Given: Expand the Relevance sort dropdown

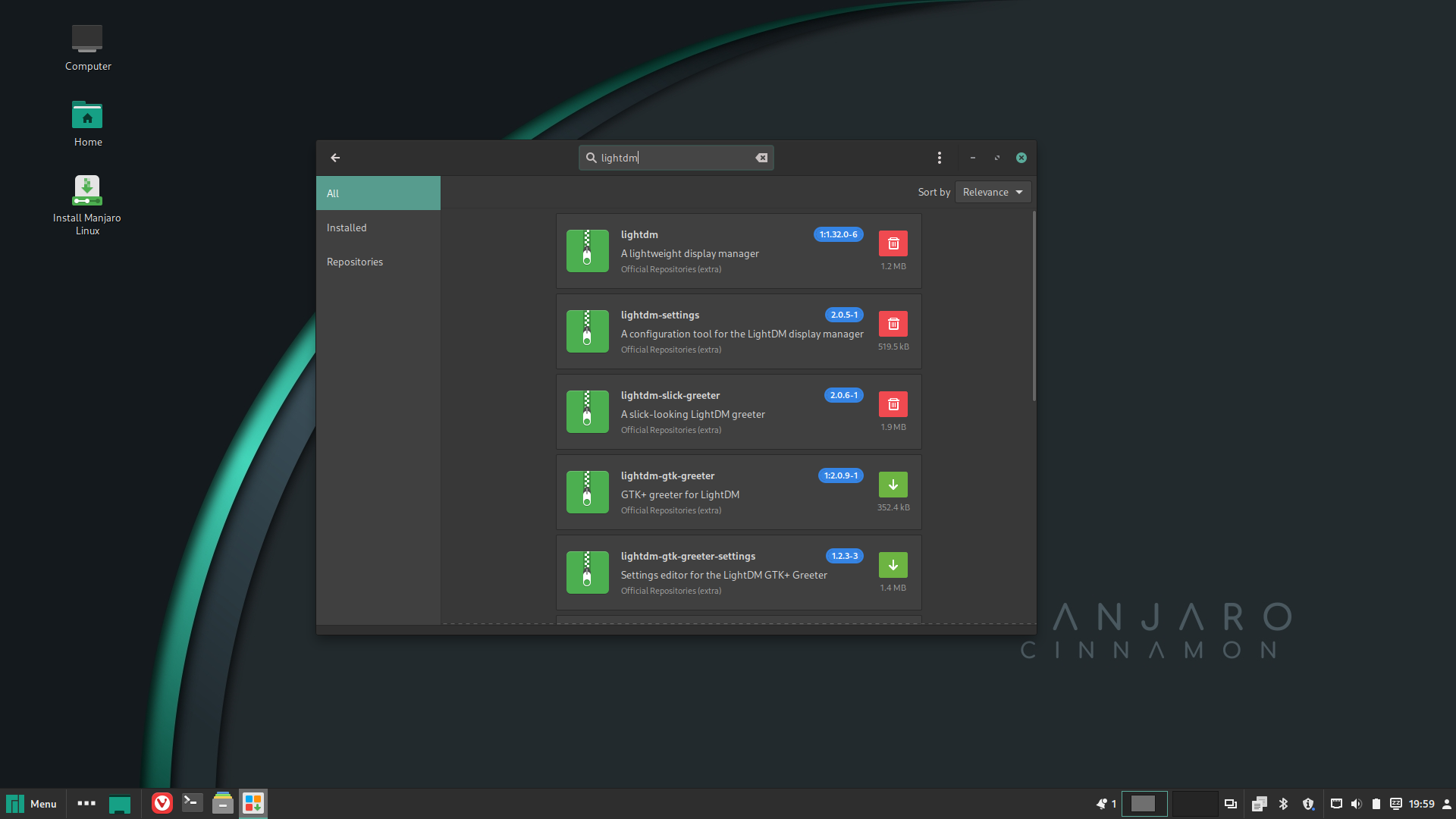Looking at the screenshot, I should pyautogui.click(x=992, y=192).
